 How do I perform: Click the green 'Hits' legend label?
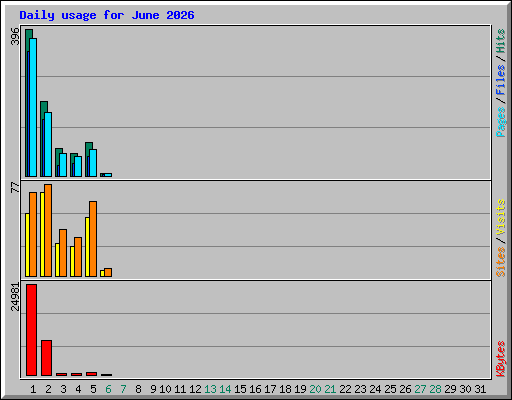pyautogui.click(x=500, y=41)
